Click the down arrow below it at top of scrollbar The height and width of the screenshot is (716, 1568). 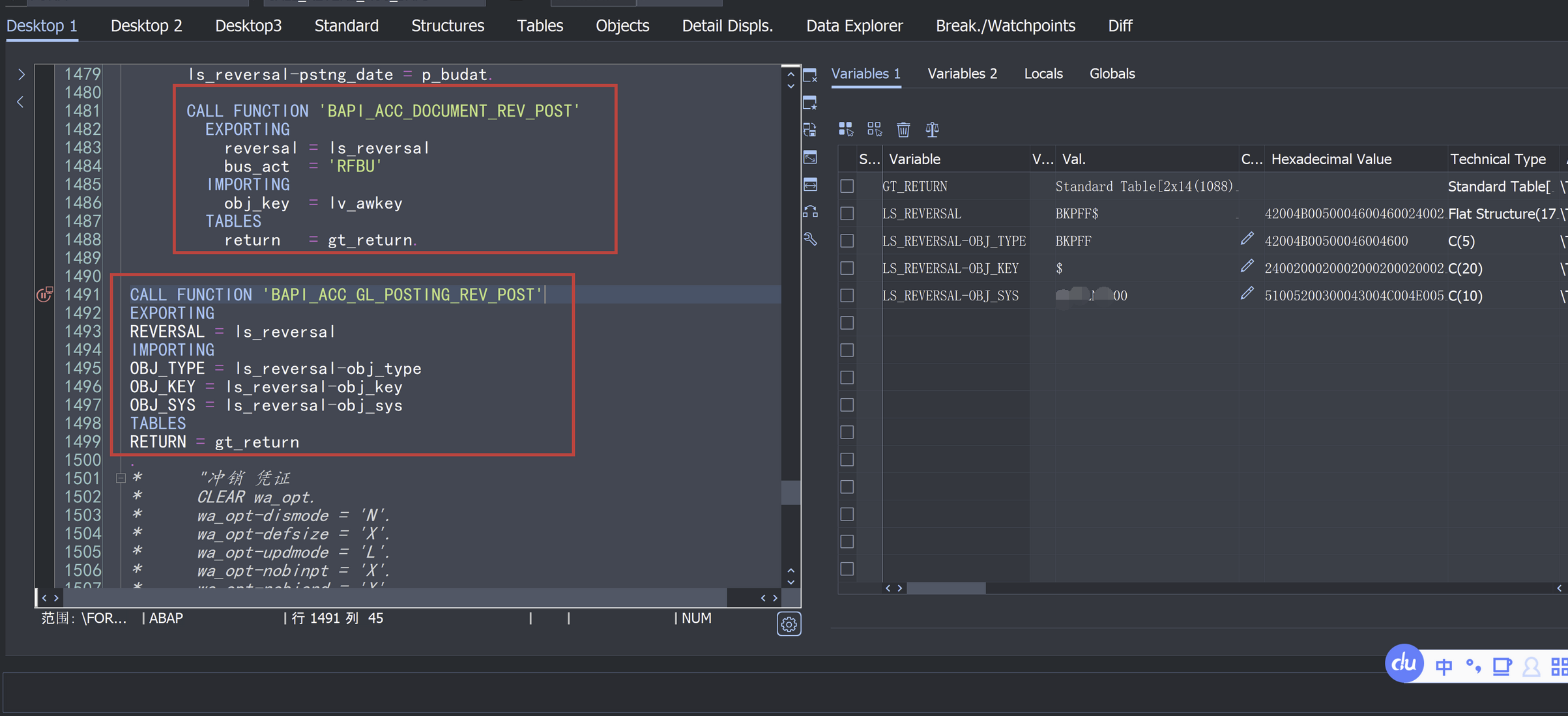tap(791, 86)
